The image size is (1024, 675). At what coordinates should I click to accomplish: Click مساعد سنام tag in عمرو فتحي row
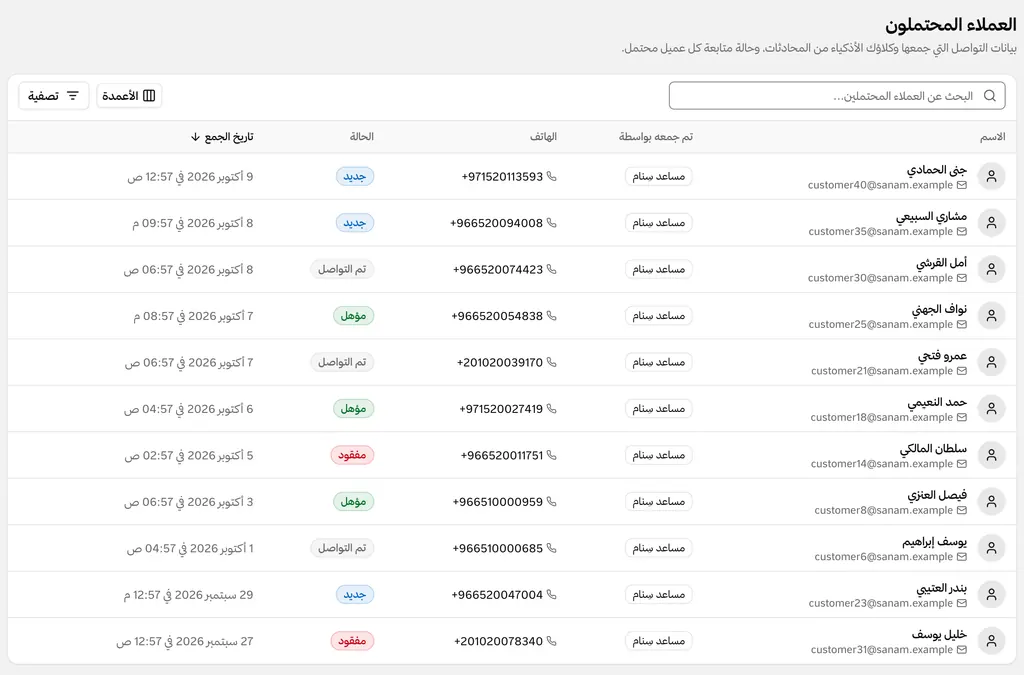point(658,362)
